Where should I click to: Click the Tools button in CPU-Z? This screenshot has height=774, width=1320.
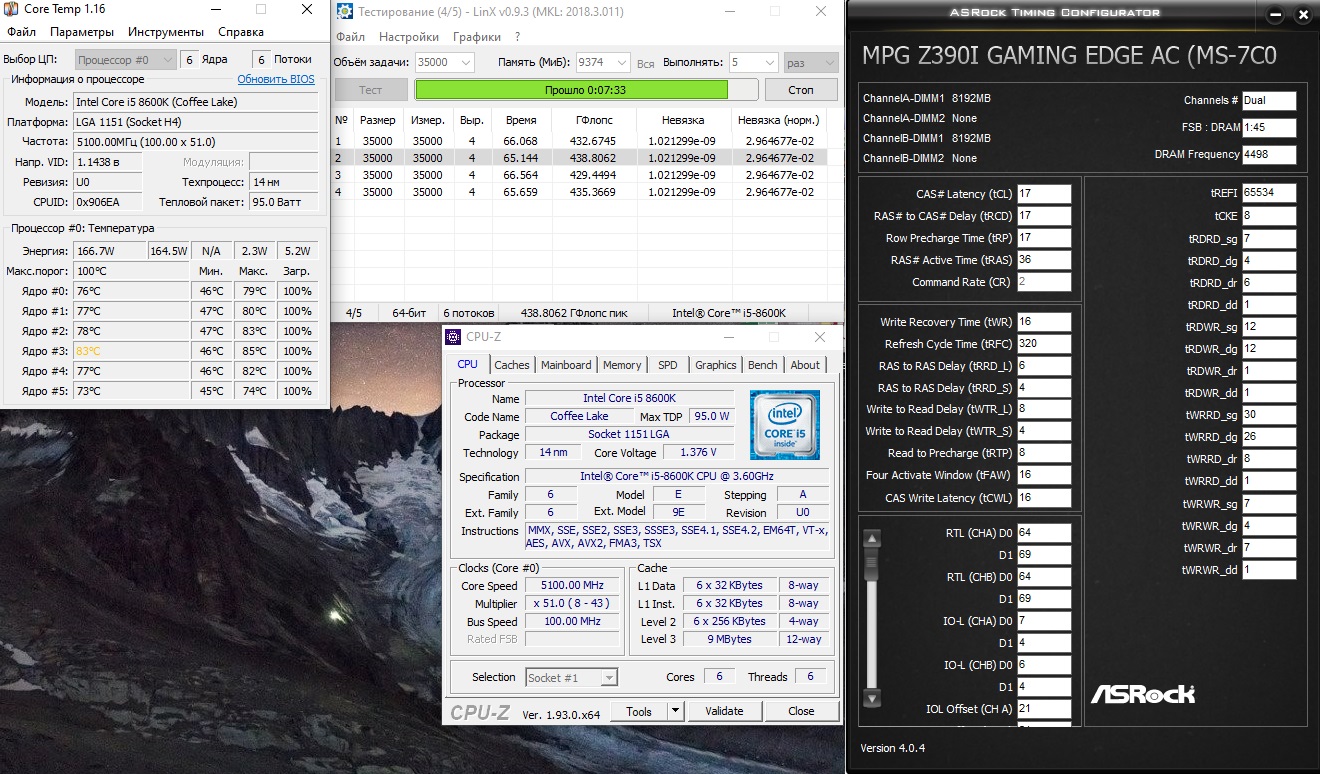pyautogui.click(x=639, y=711)
